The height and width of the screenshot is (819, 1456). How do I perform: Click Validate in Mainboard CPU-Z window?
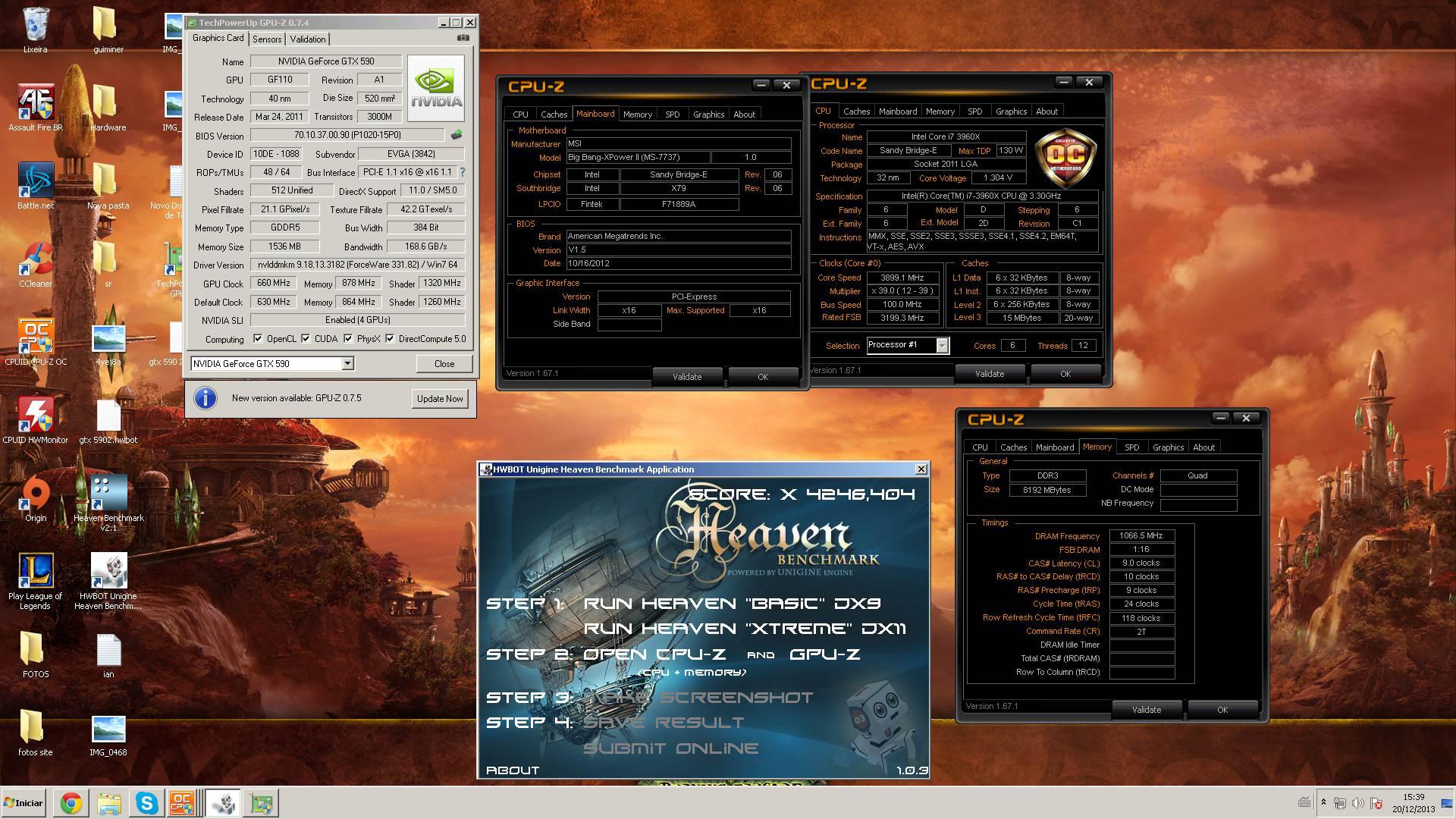(x=687, y=377)
